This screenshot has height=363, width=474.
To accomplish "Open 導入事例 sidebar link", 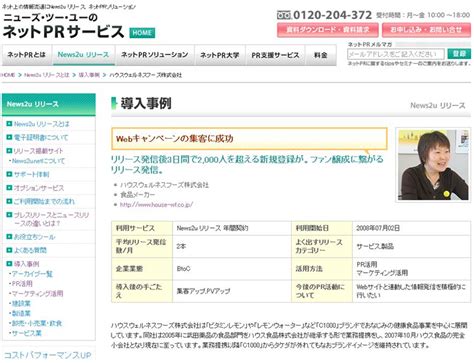I will click(26, 264).
